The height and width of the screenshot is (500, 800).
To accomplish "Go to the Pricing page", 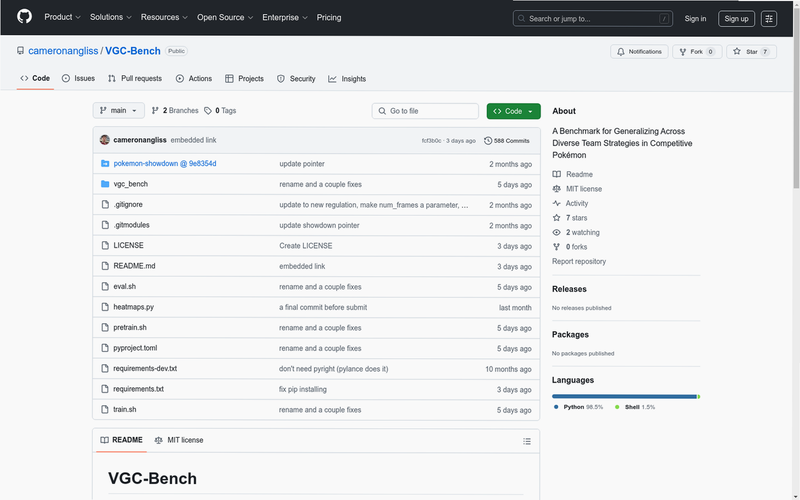I will pos(329,17).
